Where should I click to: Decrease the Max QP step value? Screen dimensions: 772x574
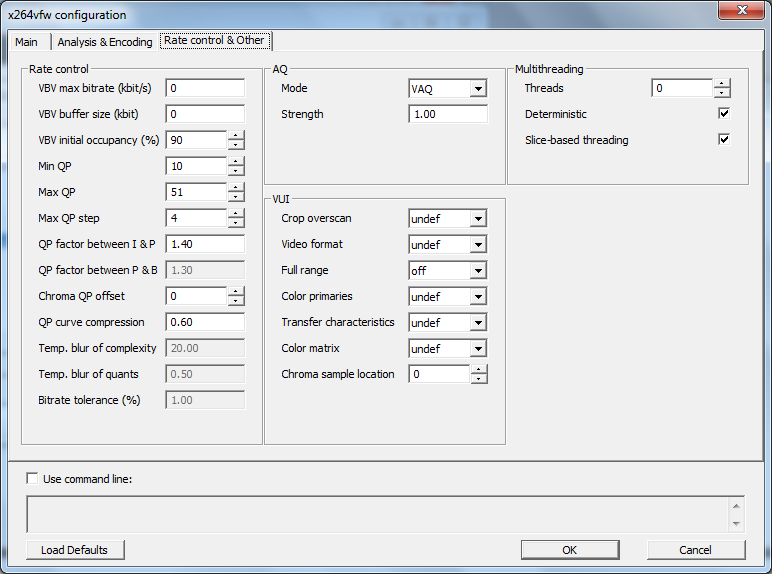pyautogui.click(x=236, y=223)
